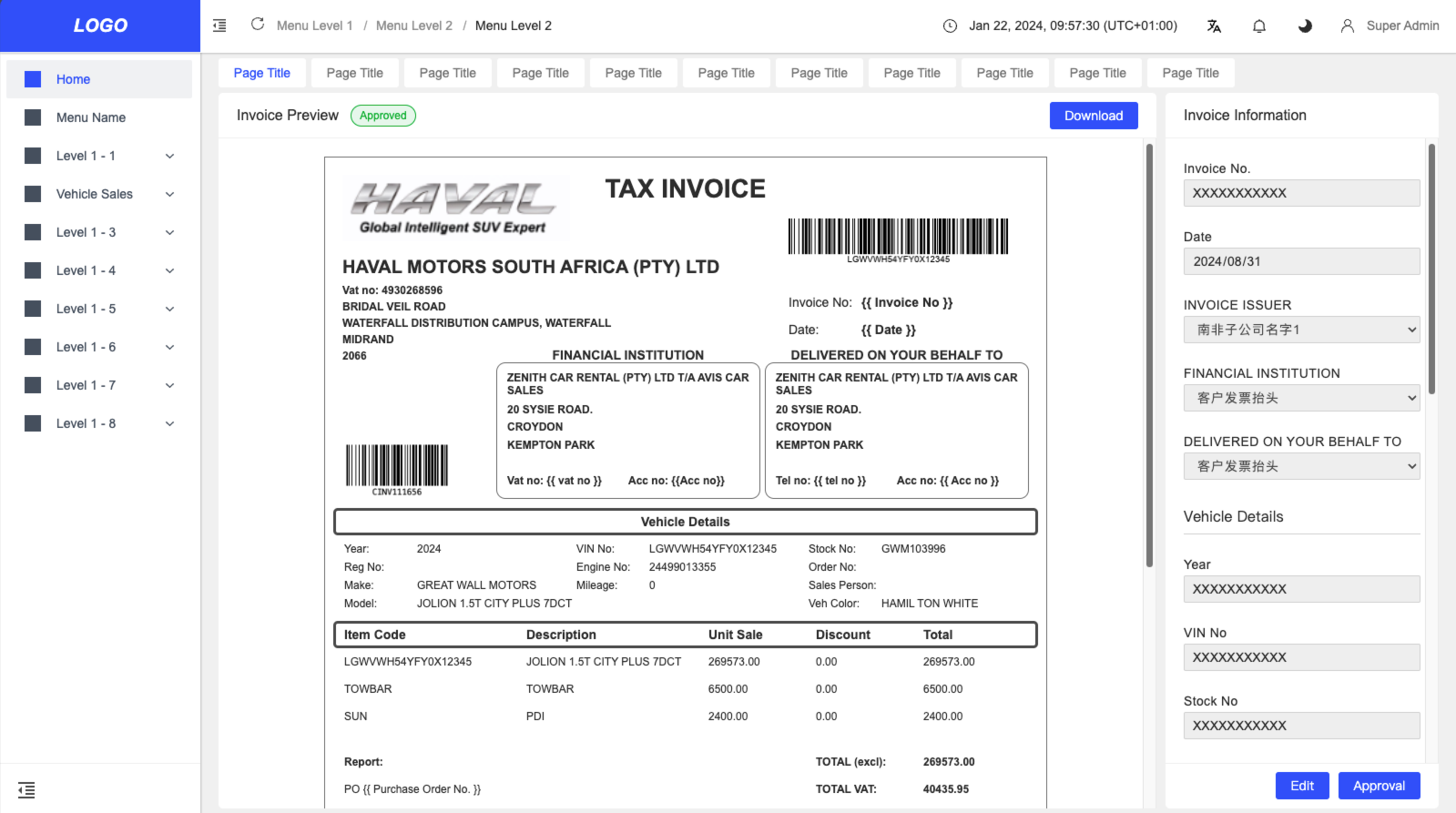This screenshot has width=1456, height=813.
Task: Click the Level 1 - 8 square icon
Action: 33,423
